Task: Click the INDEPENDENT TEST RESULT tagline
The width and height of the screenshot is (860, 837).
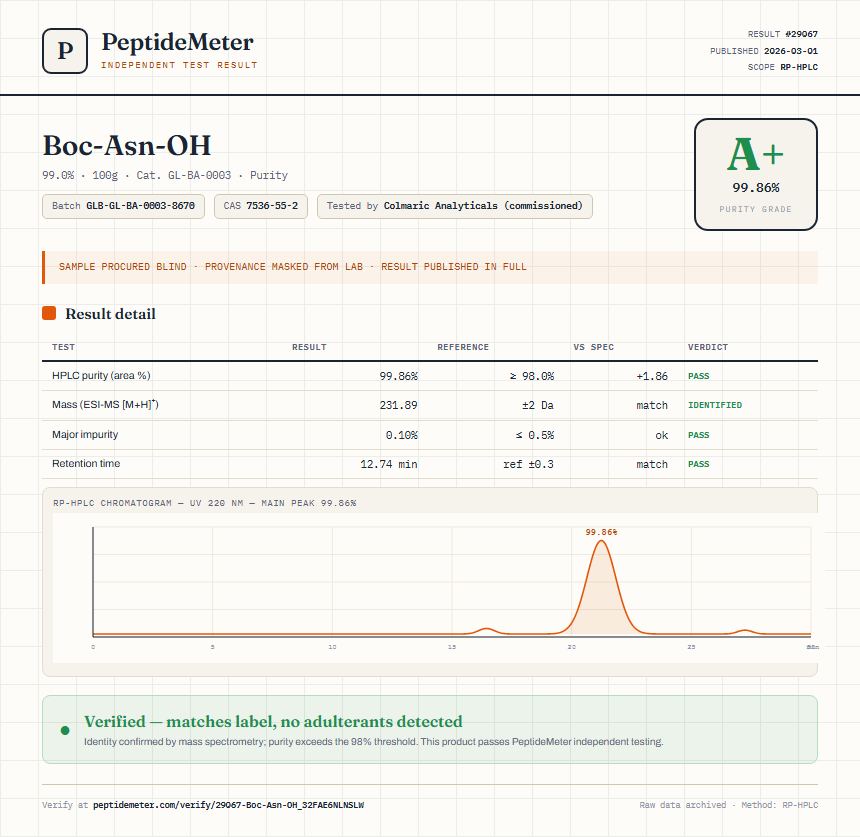Action: pyautogui.click(x=179, y=65)
